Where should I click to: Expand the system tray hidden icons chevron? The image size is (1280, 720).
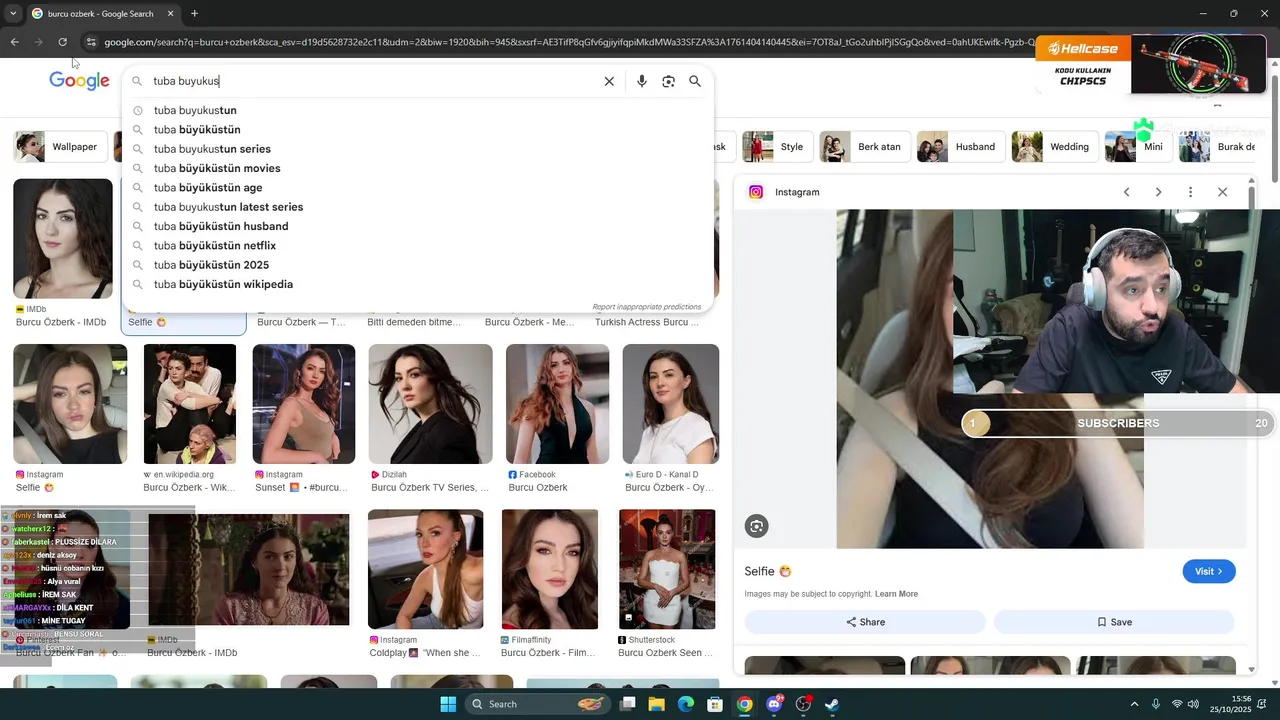coord(1134,704)
